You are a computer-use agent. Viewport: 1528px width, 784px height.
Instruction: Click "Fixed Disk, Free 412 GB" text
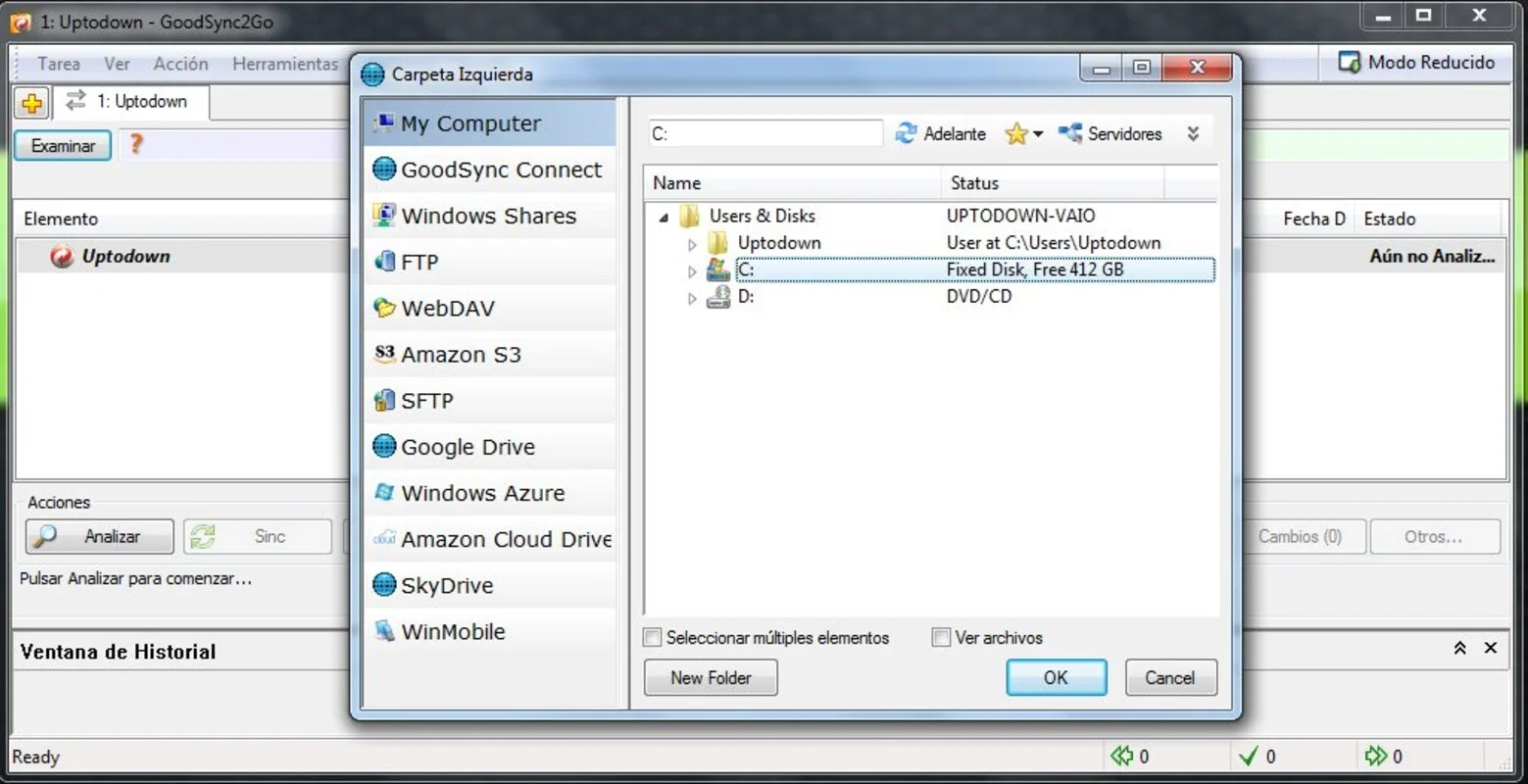coord(1035,269)
